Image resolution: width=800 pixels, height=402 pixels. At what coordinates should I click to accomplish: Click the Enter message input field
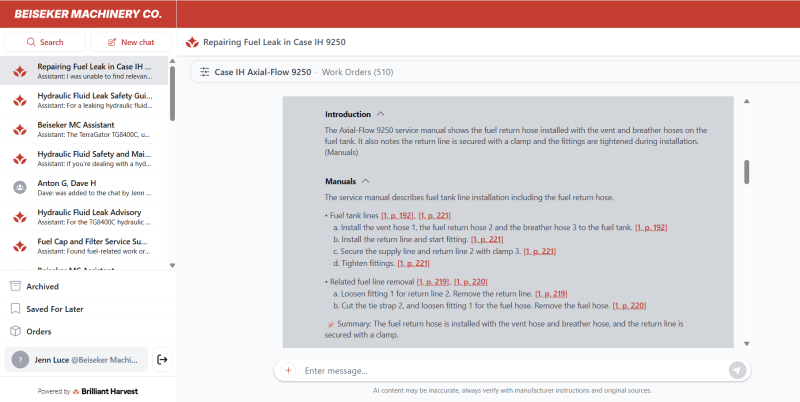pyautogui.click(x=513, y=370)
